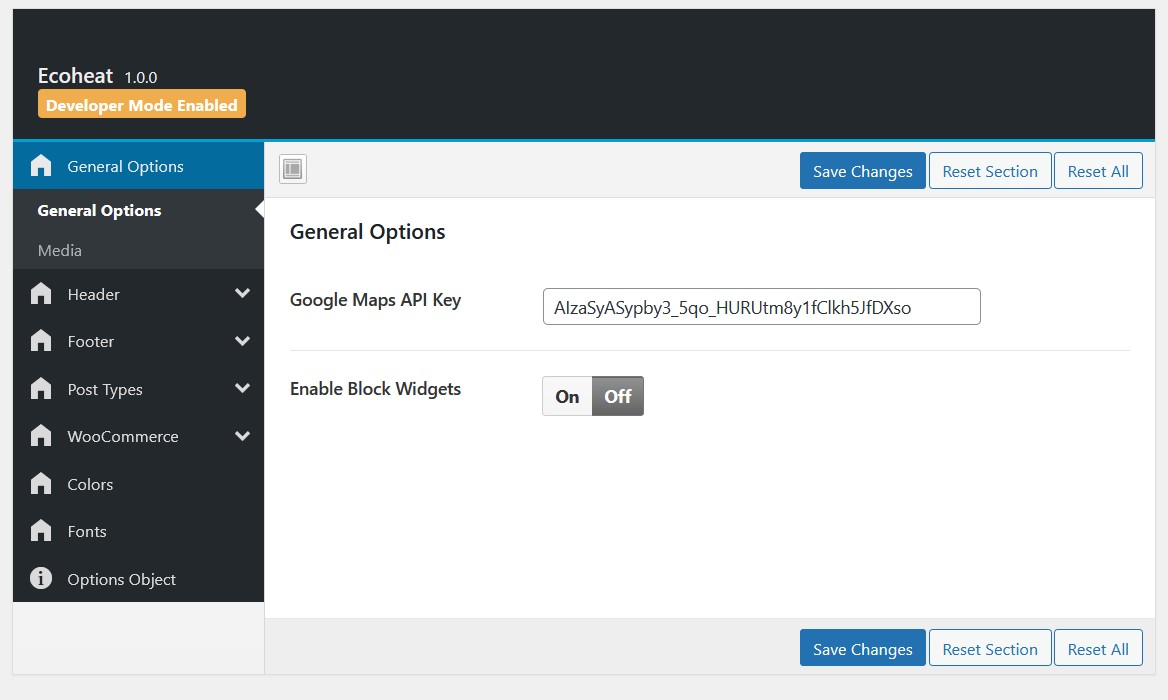Turn Enable Block Widgets On
This screenshot has width=1168, height=700.
click(x=568, y=396)
